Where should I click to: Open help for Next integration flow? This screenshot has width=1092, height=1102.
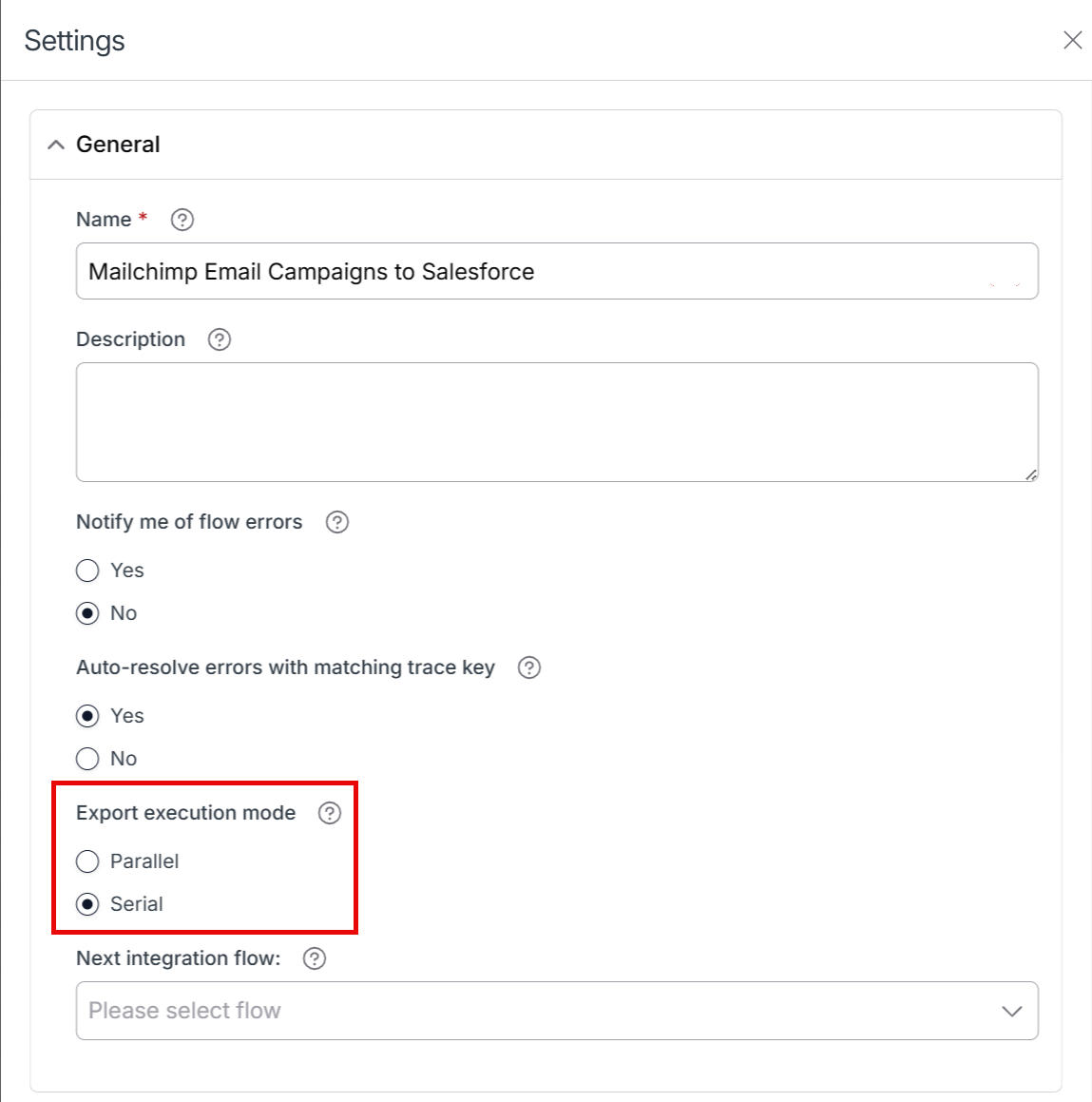(315, 958)
